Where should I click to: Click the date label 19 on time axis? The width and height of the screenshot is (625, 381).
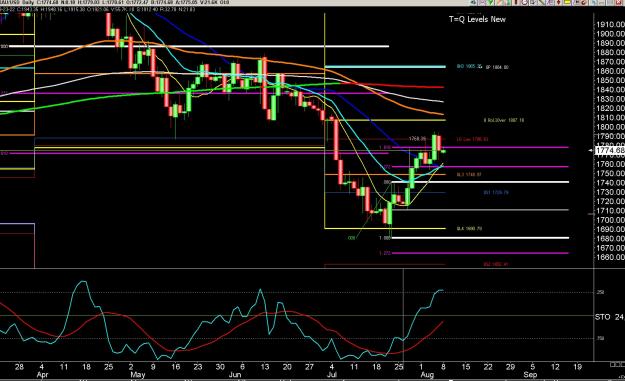[577, 367]
